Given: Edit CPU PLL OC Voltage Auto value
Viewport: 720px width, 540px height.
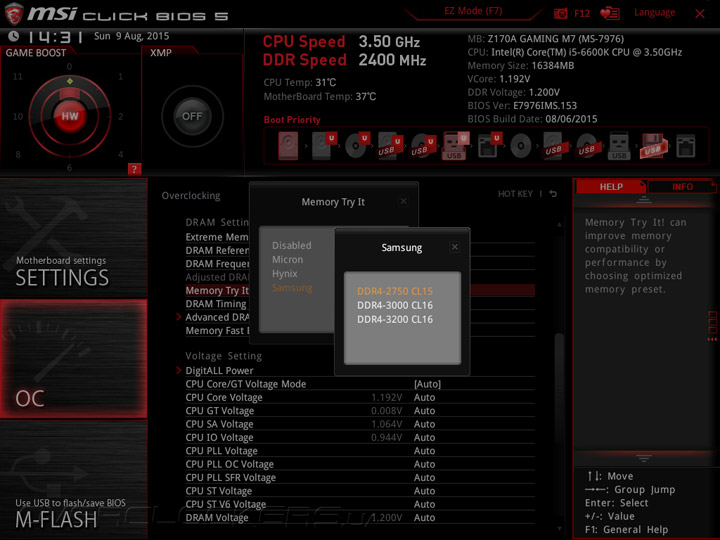Looking at the screenshot, I should point(424,464).
